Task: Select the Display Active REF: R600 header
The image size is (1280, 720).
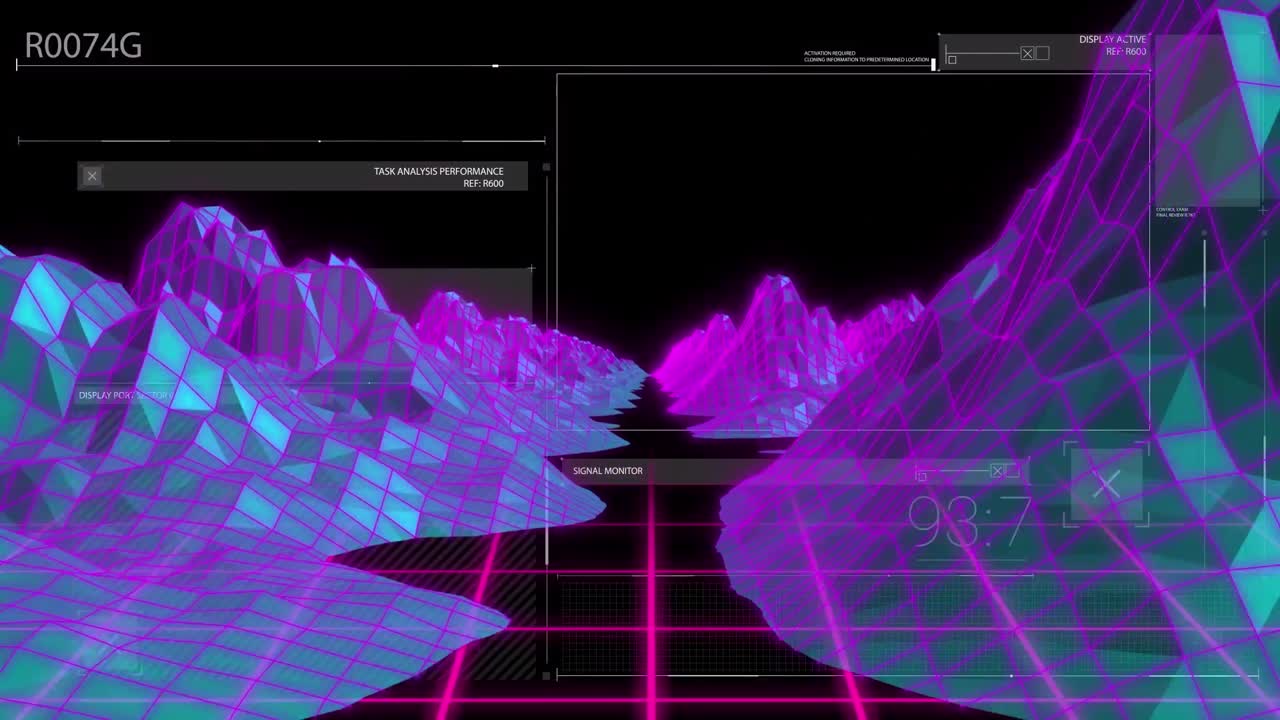Action: pos(1112,45)
